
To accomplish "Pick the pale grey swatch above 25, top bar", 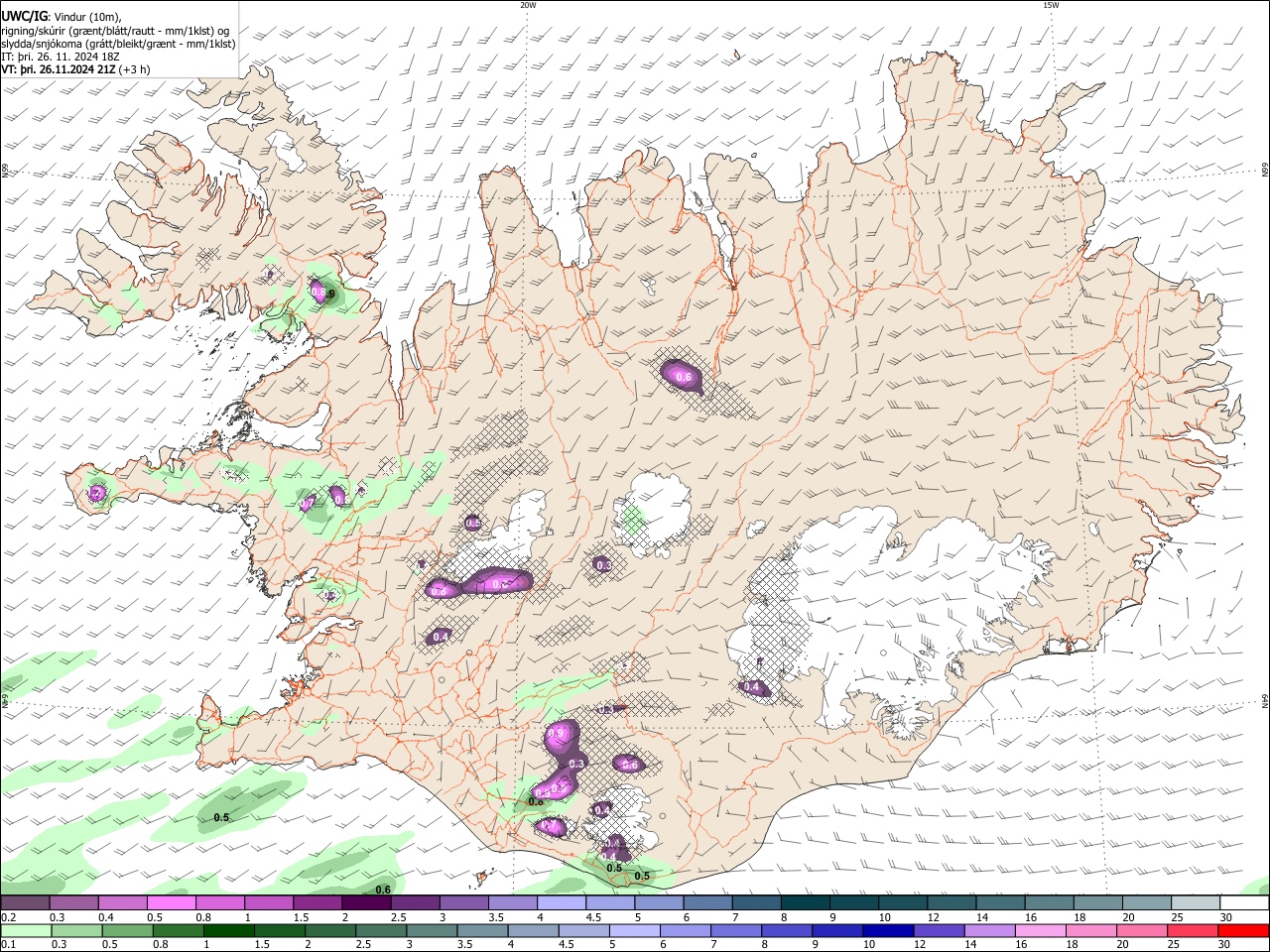I will point(1197,903).
